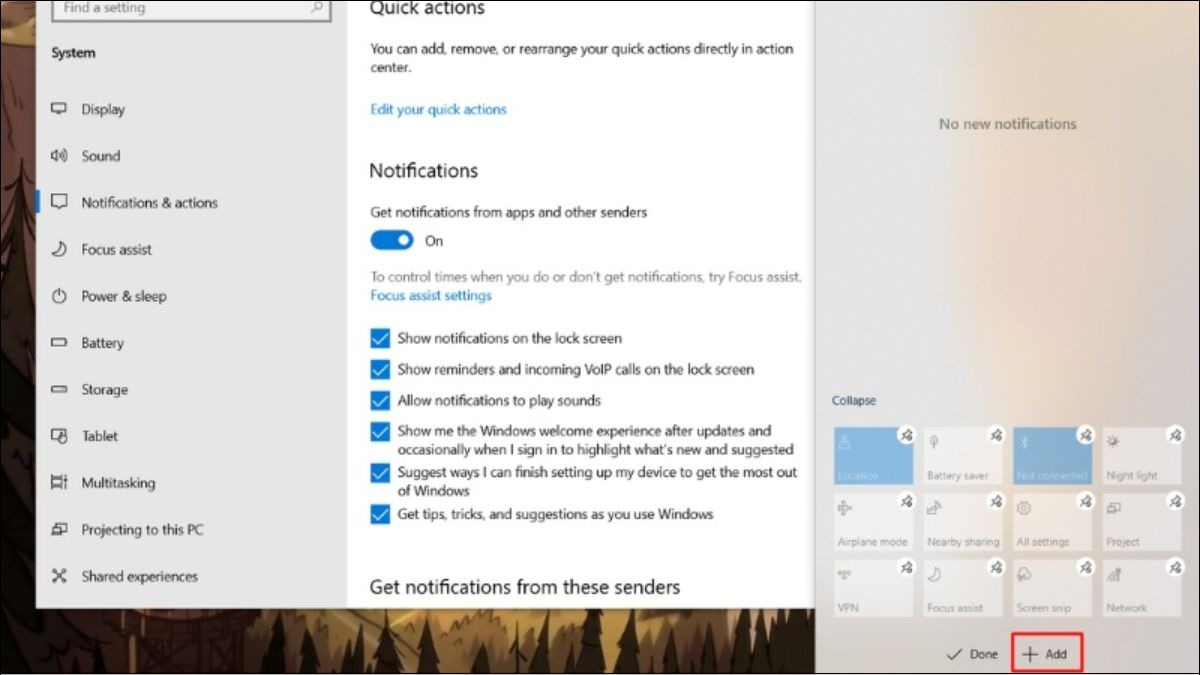Unpin the Project quick action
Viewport: 1200px width, 675px height.
1175,501
